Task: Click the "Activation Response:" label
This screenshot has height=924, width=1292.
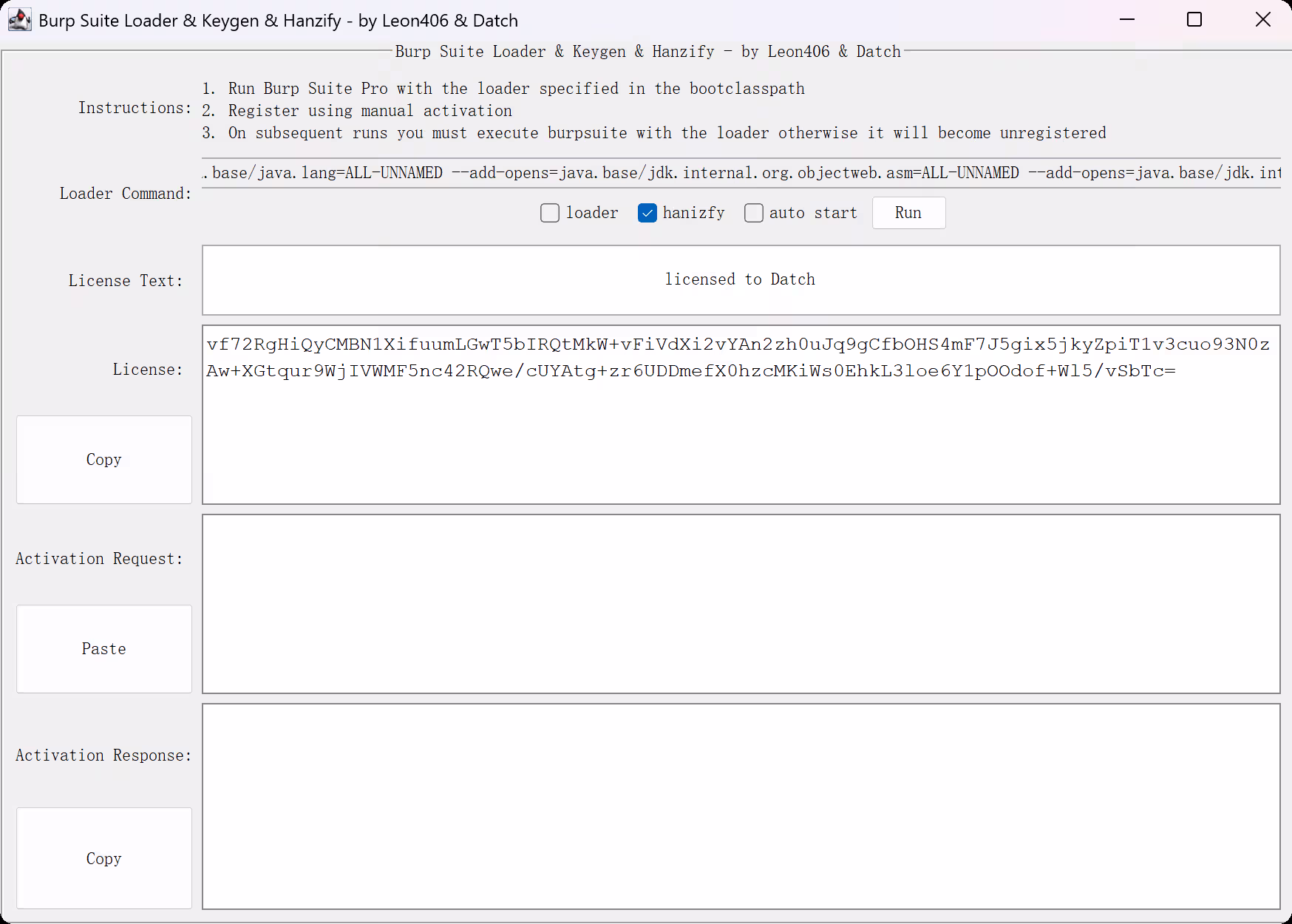Action: pos(103,755)
